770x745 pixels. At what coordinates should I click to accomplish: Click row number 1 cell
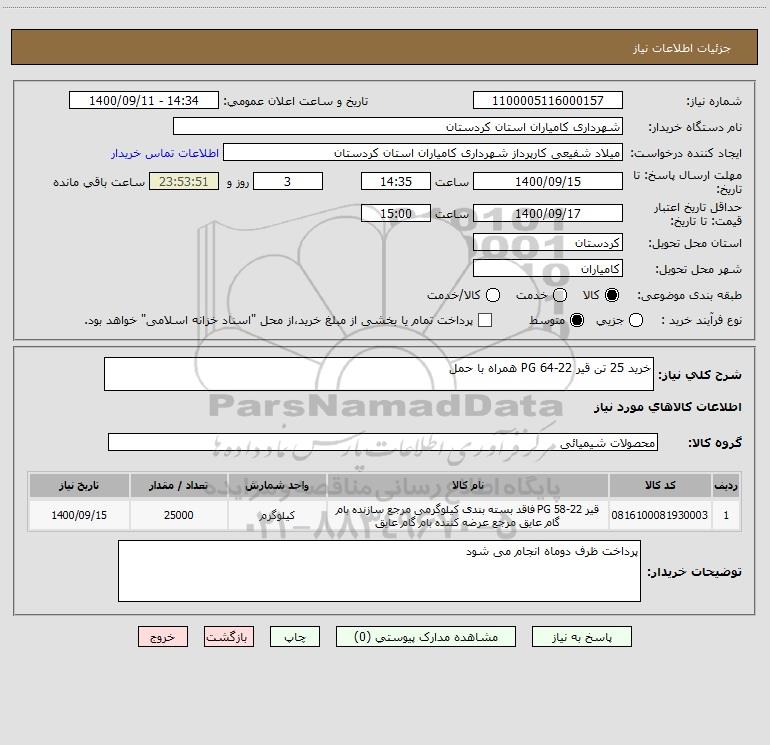[726, 515]
